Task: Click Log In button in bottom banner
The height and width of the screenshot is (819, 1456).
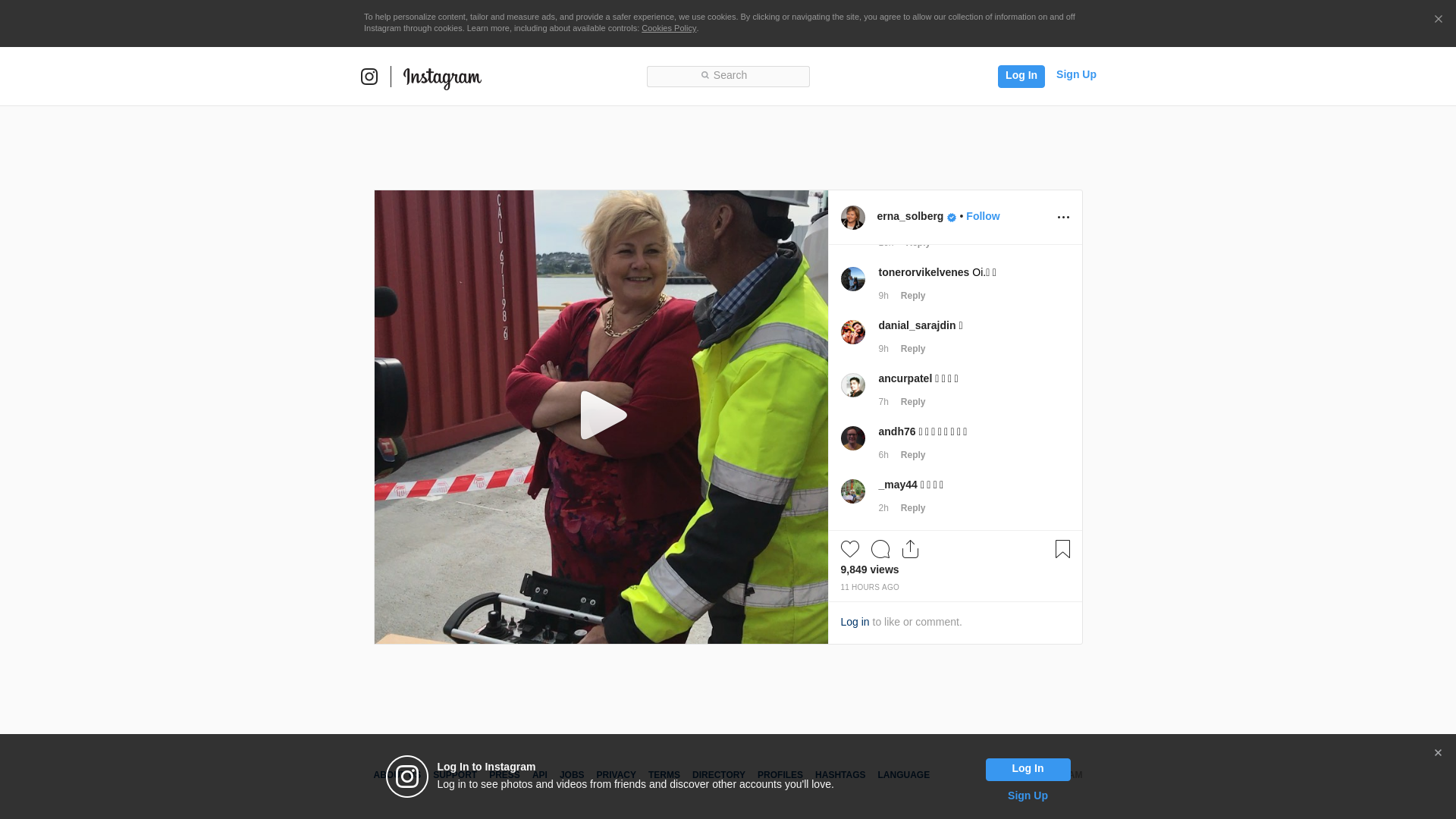Action: click(1028, 770)
